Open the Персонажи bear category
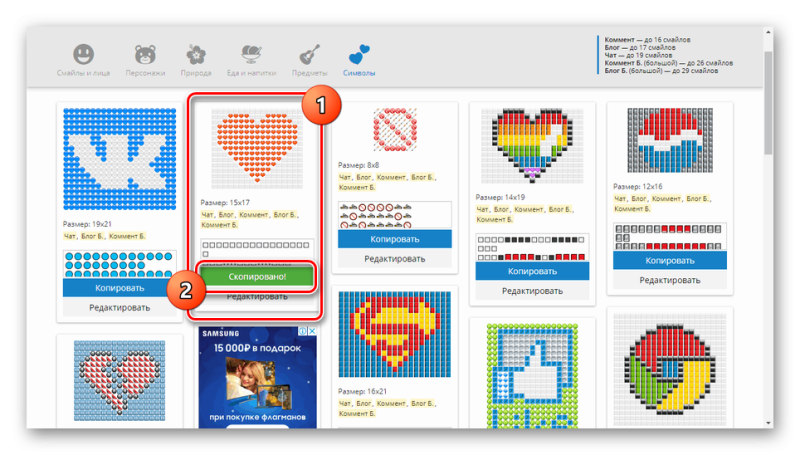 pos(145,60)
